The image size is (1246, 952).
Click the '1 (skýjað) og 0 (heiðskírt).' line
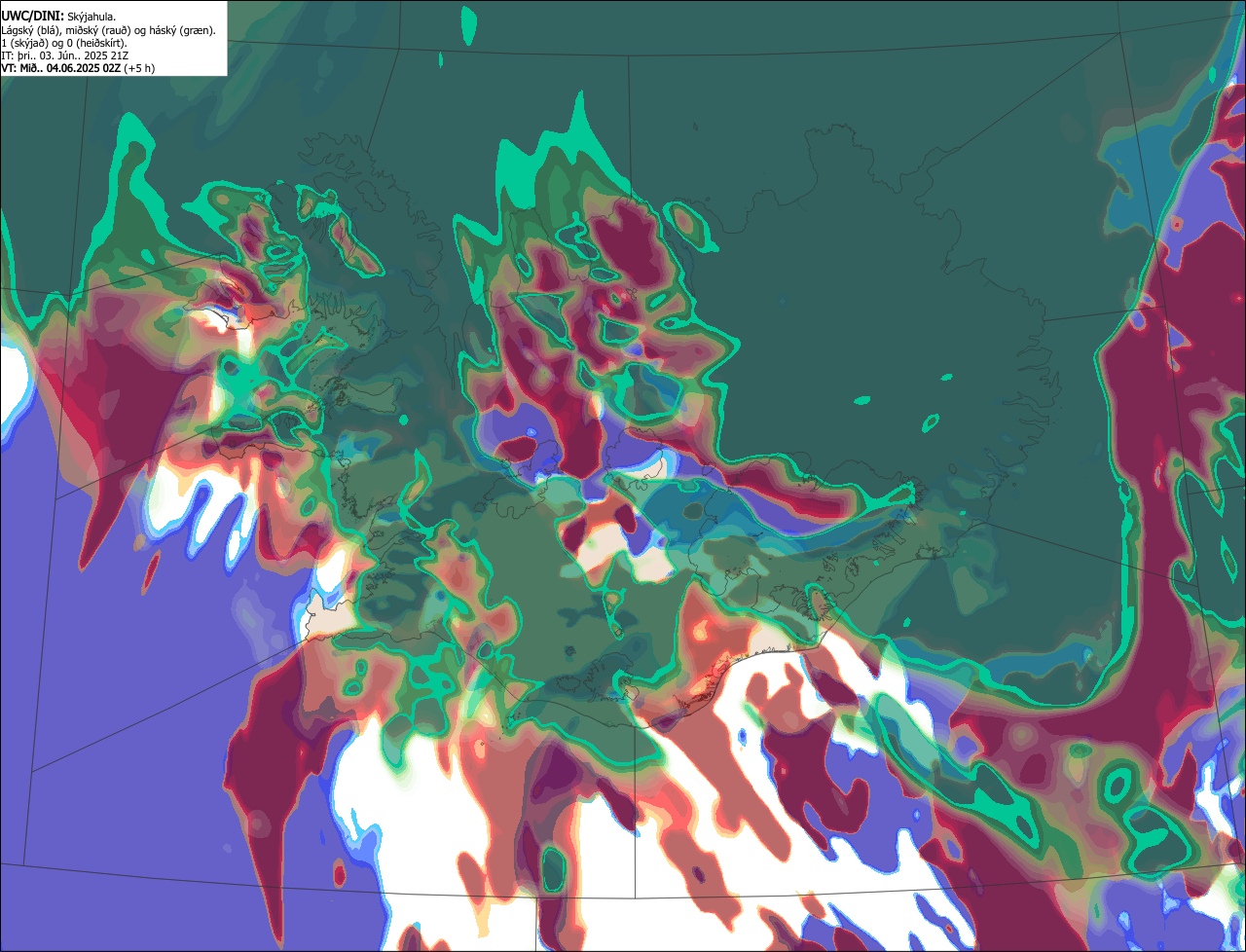pyautogui.click(x=64, y=43)
